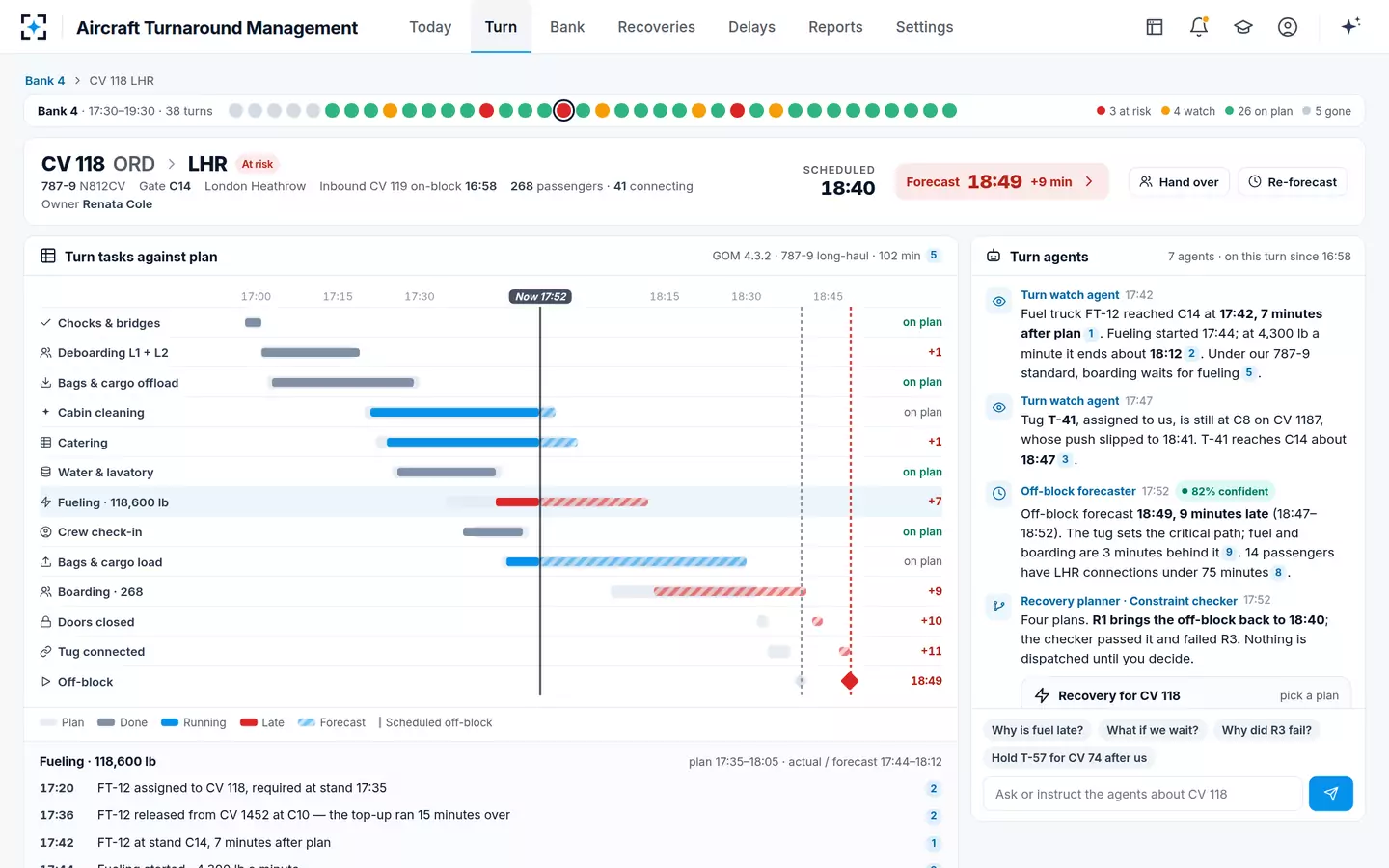Click the Doors closed lock icon

(x=45, y=622)
